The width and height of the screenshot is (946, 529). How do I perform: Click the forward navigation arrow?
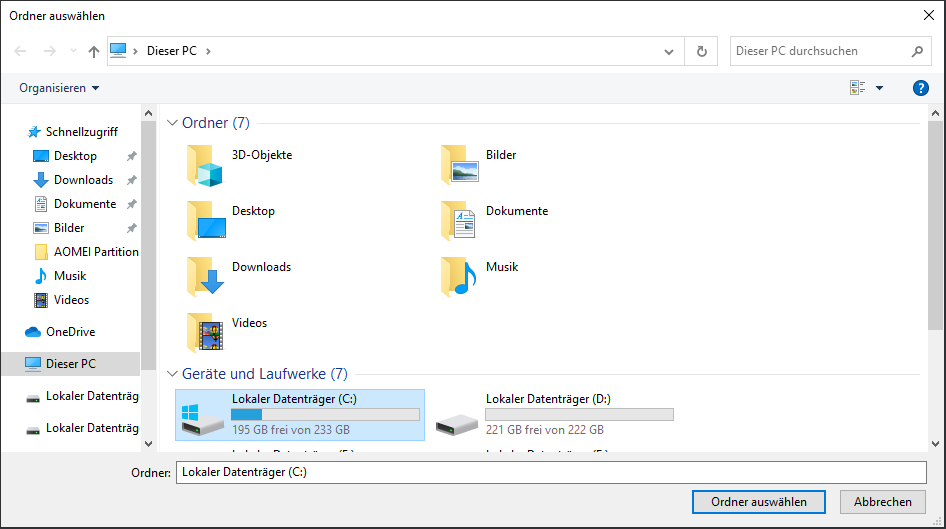(x=49, y=51)
